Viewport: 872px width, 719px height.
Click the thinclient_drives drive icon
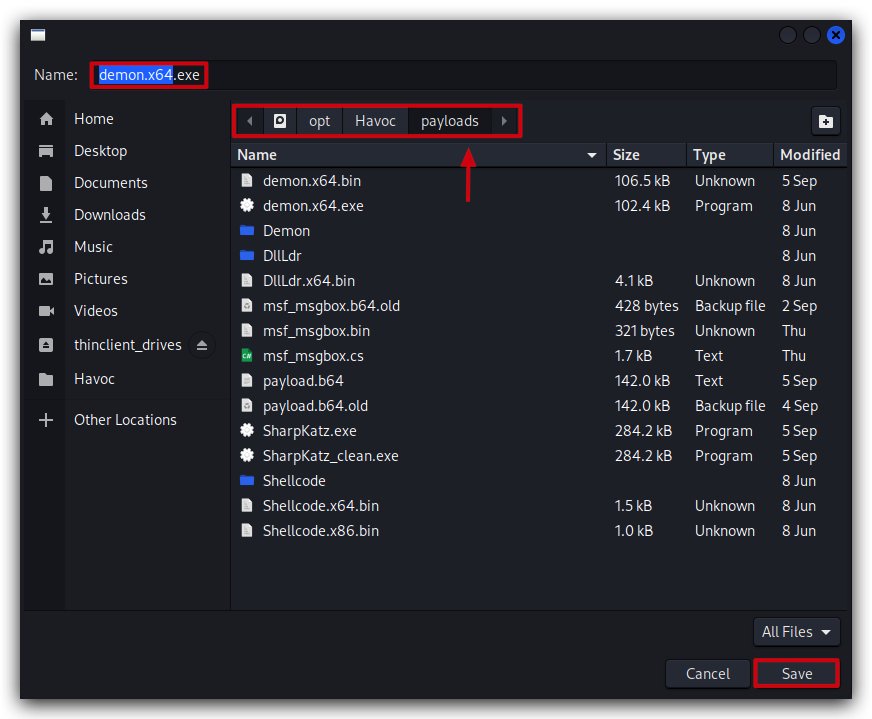click(46, 345)
